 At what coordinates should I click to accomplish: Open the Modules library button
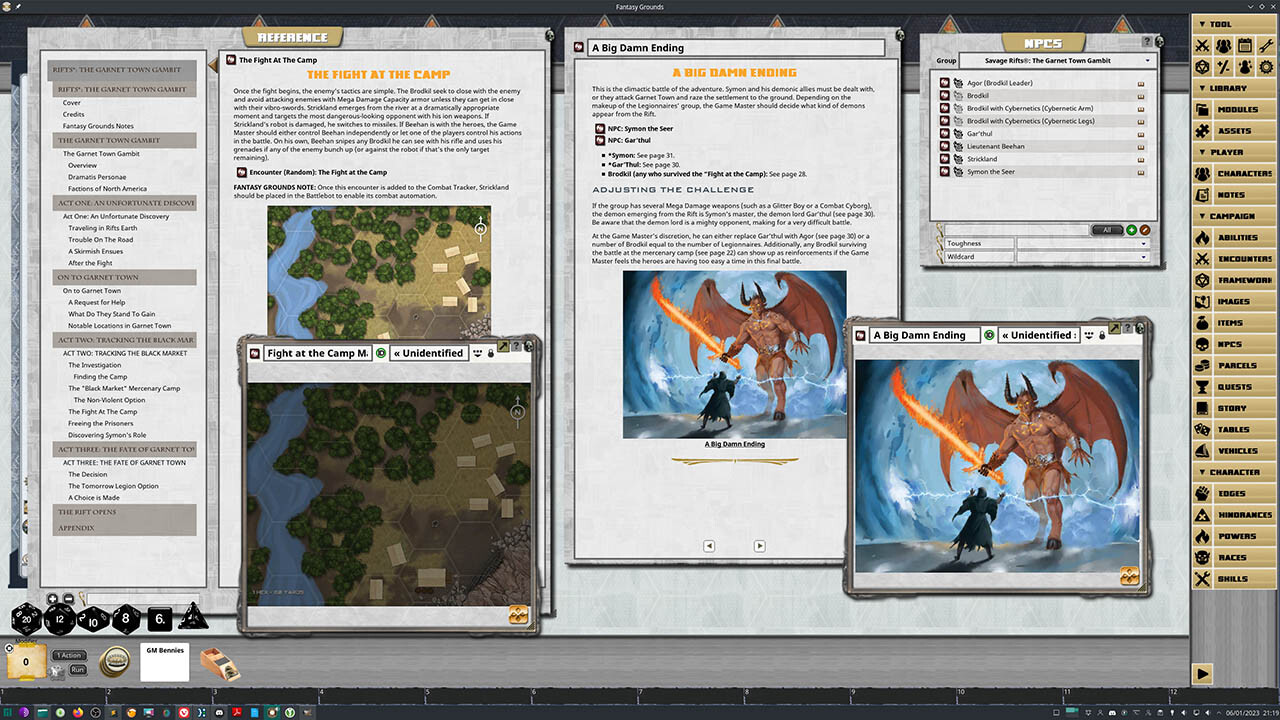coord(1237,110)
